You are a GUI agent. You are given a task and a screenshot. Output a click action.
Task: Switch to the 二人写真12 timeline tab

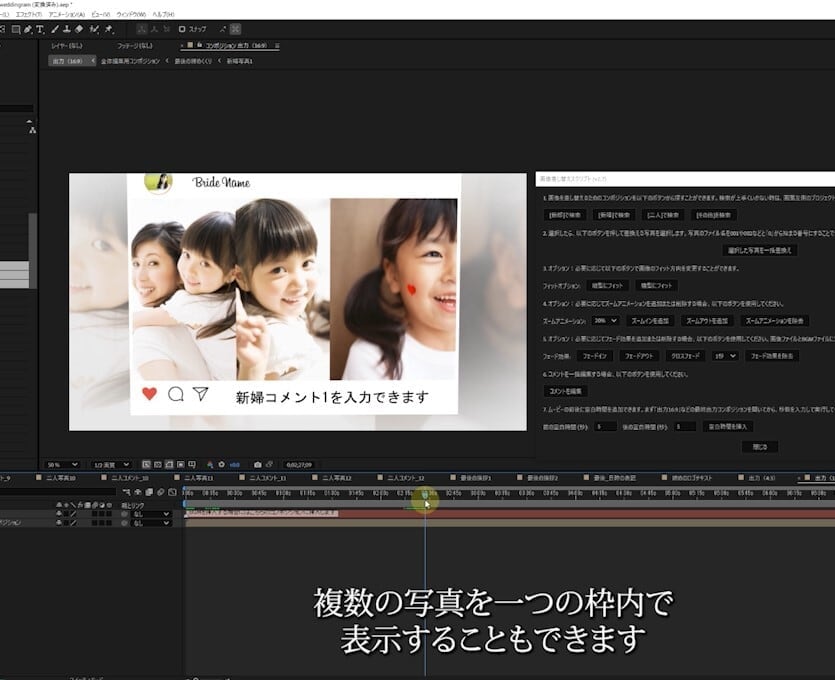[335, 478]
